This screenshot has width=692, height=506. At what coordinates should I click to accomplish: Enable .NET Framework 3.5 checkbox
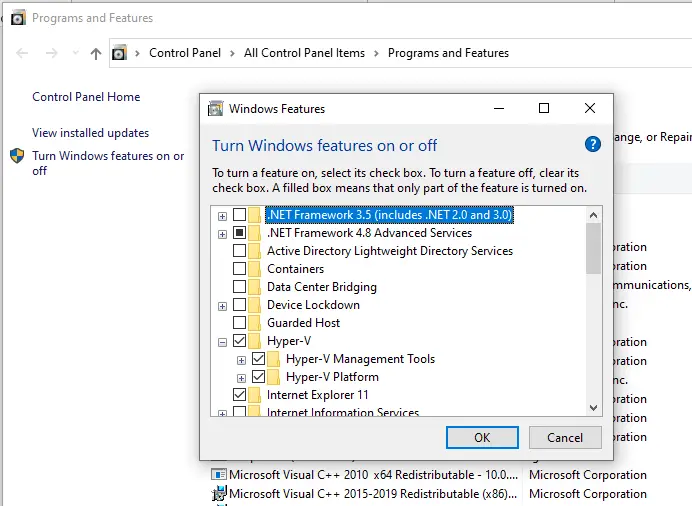coord(239,215)
